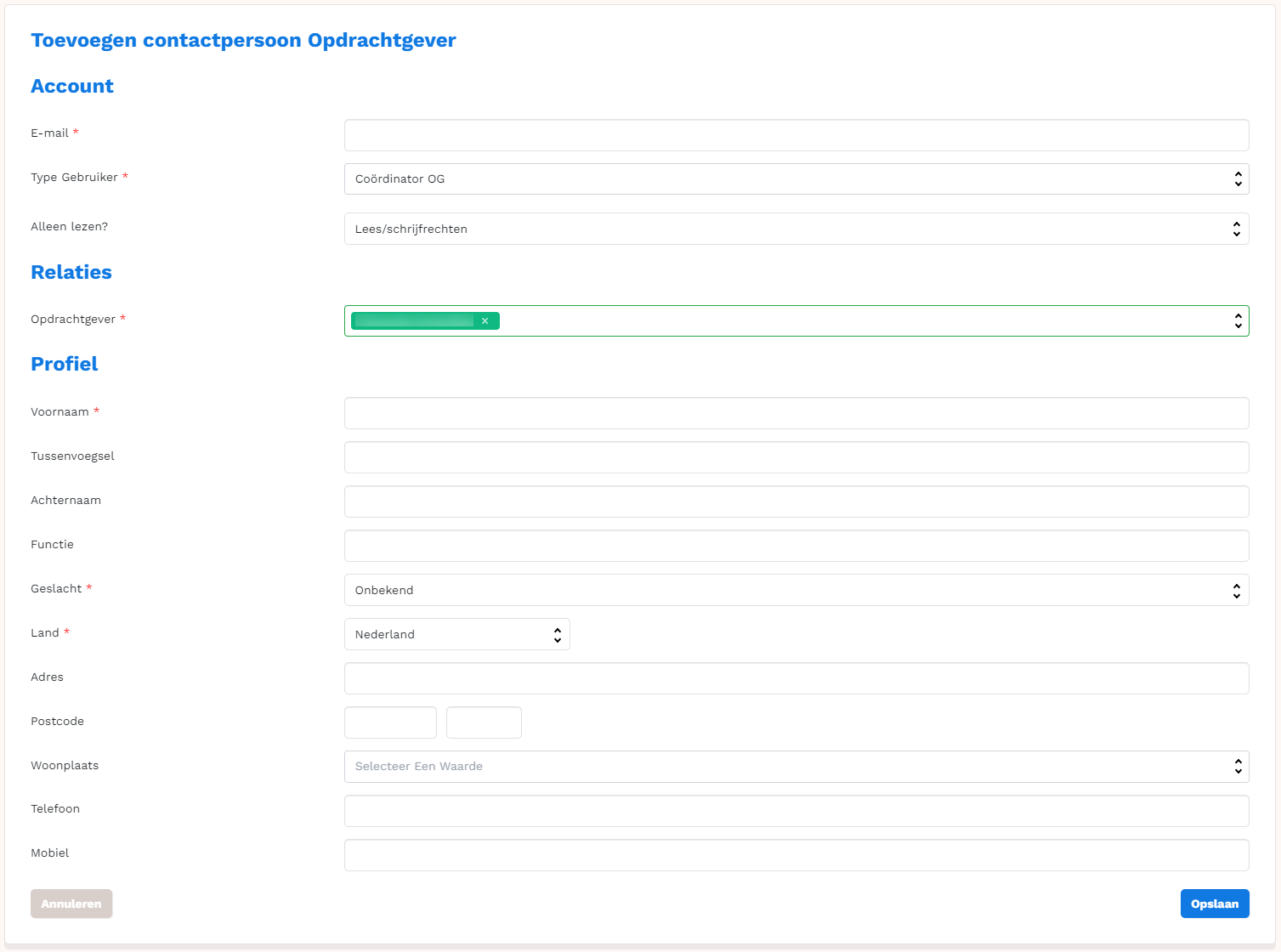Image resolution: width=1281 pixels, height=952 pixels.
Task: Open the Type Gebruiker dropdown
Action: 796,179
